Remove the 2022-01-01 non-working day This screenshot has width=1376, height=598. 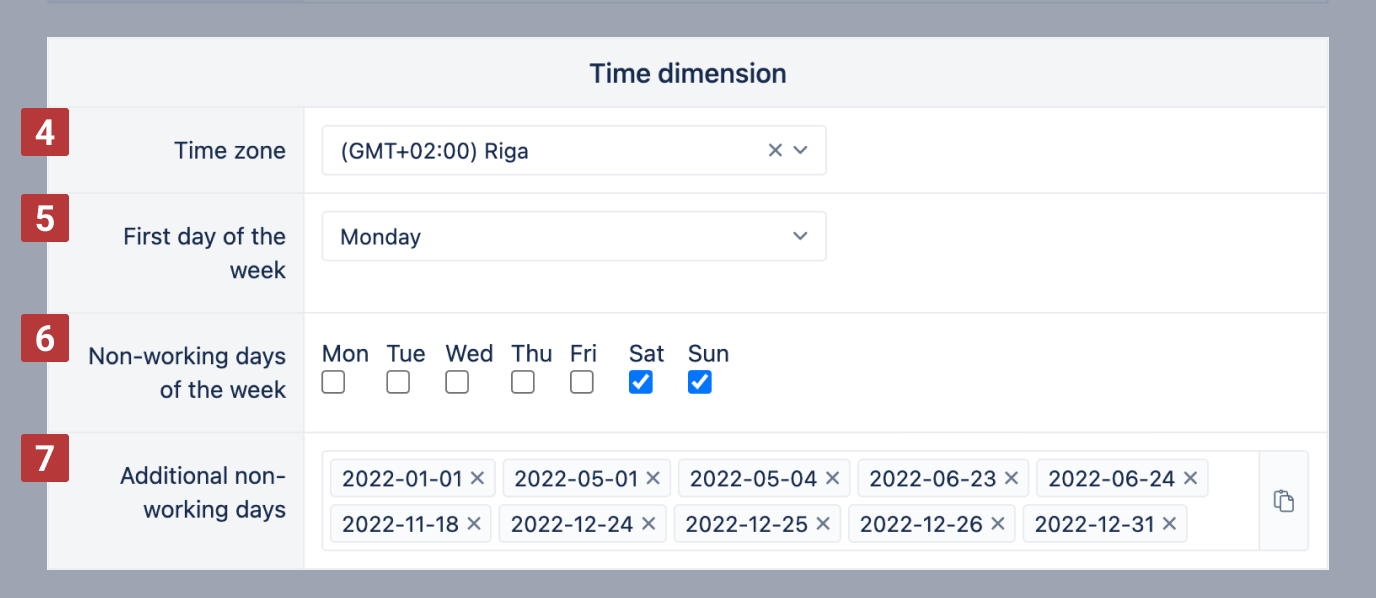477,479
